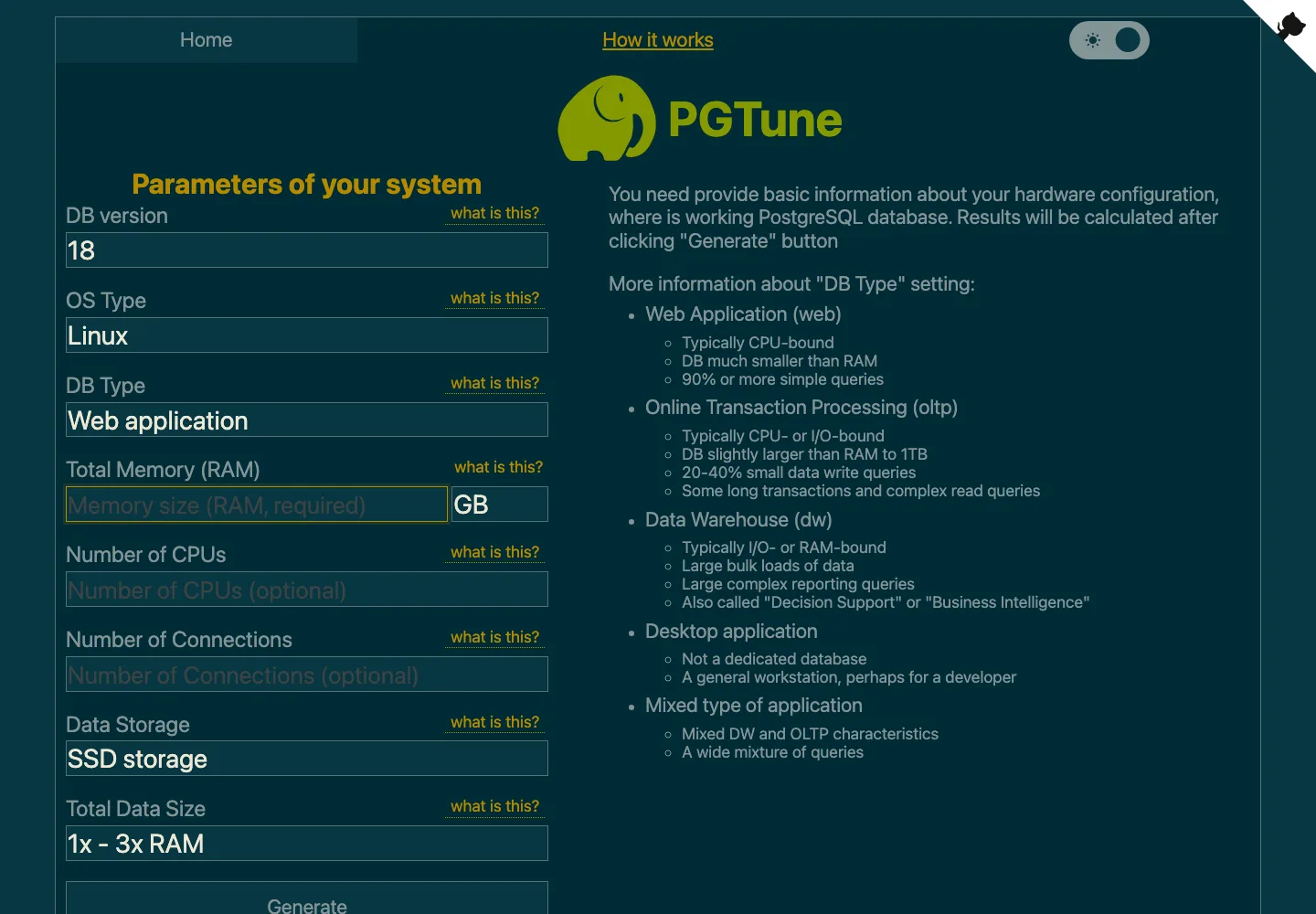
Task: Focus the Memory size RAM input field
Action: (257, 505)
